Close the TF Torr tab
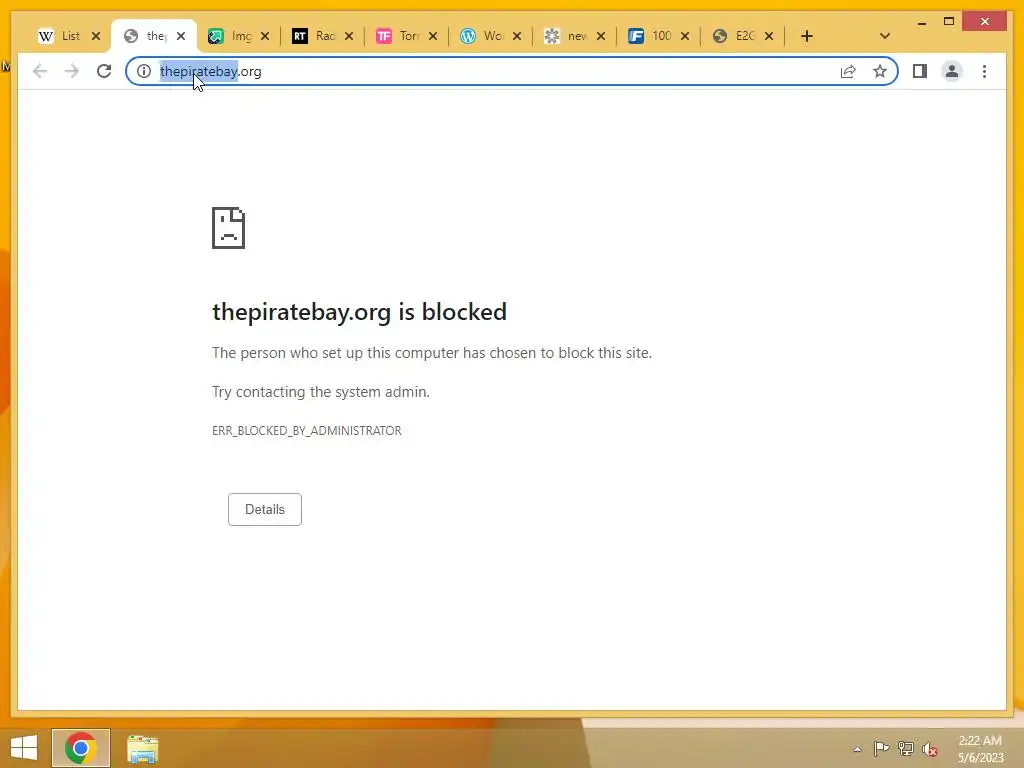Image resolution: width=1024 pixels, height=768 pixels. coord(432,36)
